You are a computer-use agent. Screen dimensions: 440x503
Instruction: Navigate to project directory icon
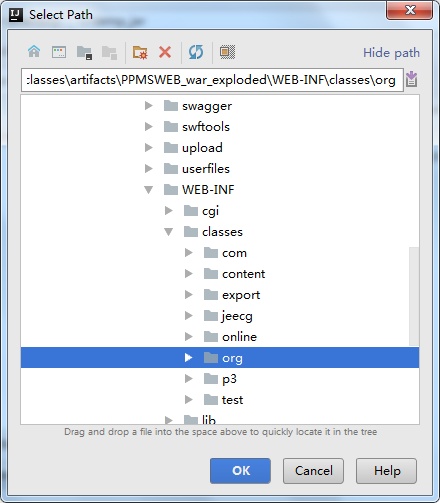click(84, 52)
